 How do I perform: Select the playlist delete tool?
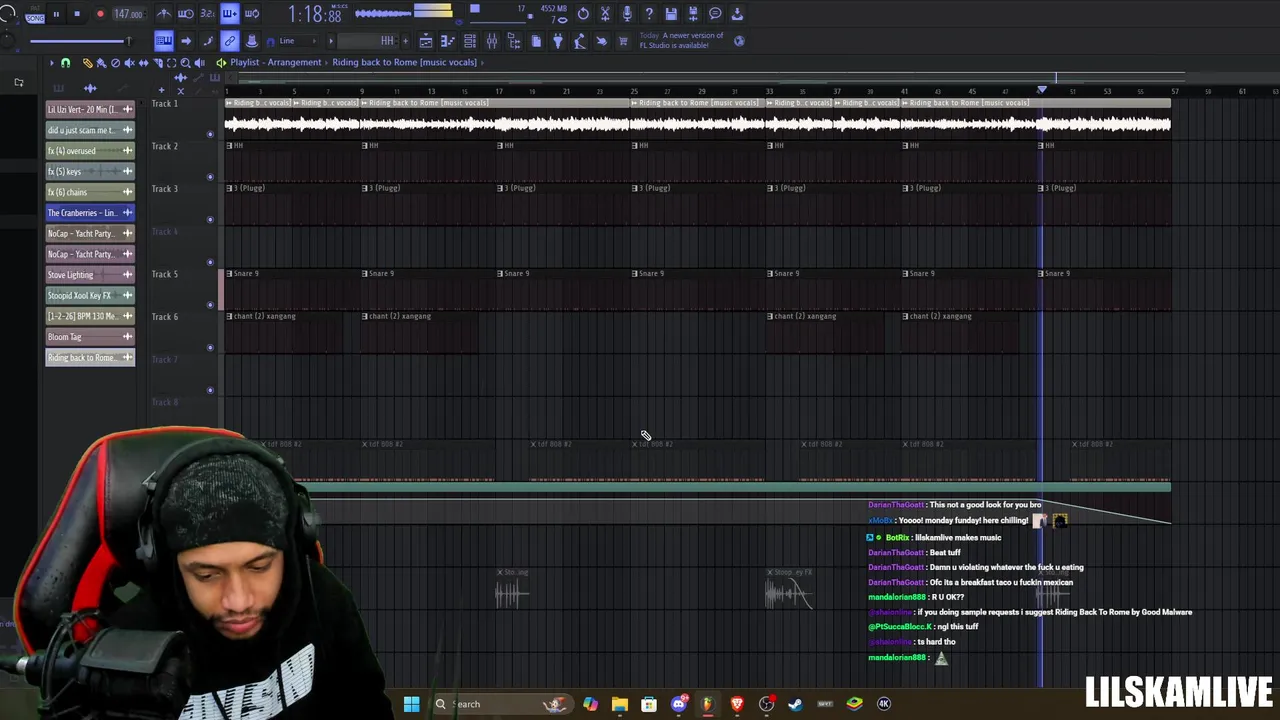116,63
